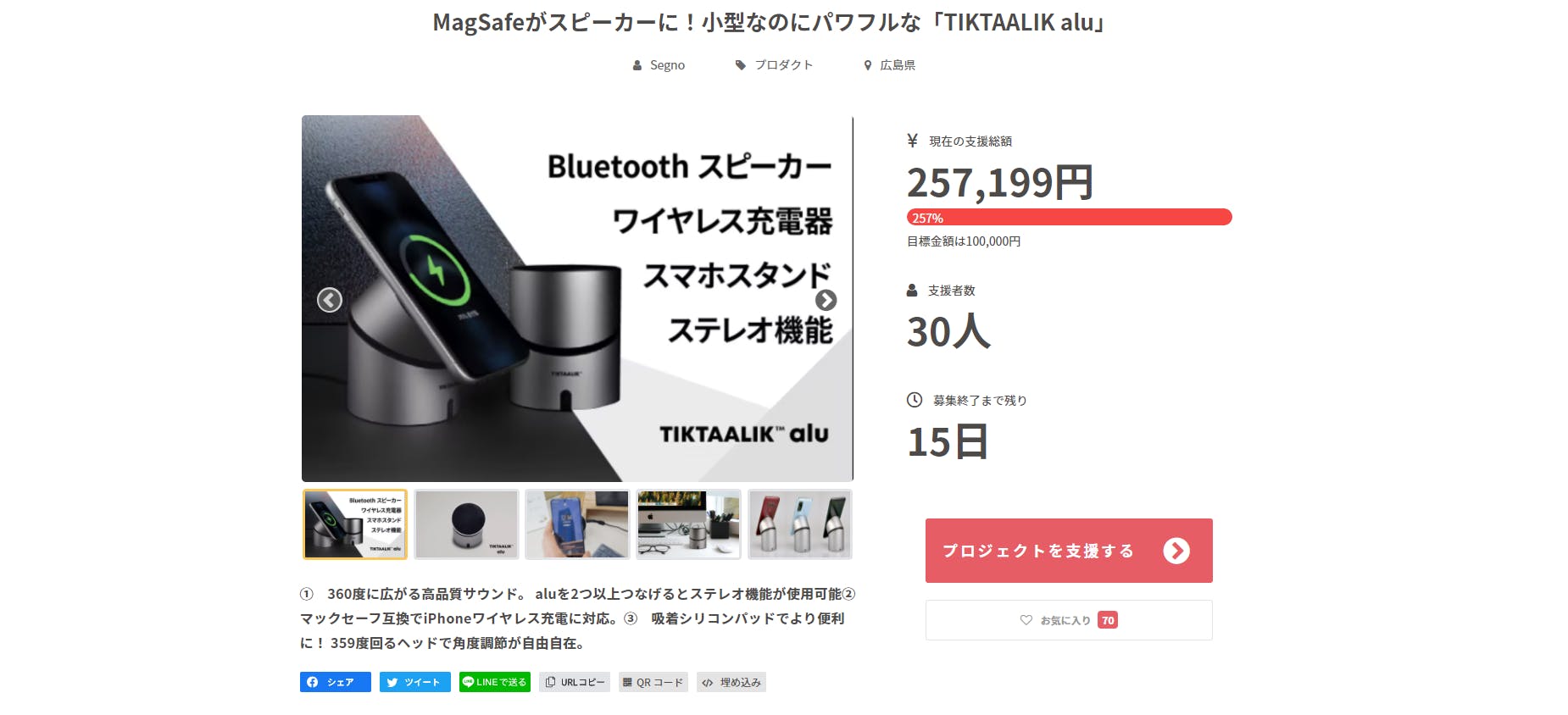Open the プロダクト category tag
This screenshot has width=1568, height=715.
(x=774, y=65)
